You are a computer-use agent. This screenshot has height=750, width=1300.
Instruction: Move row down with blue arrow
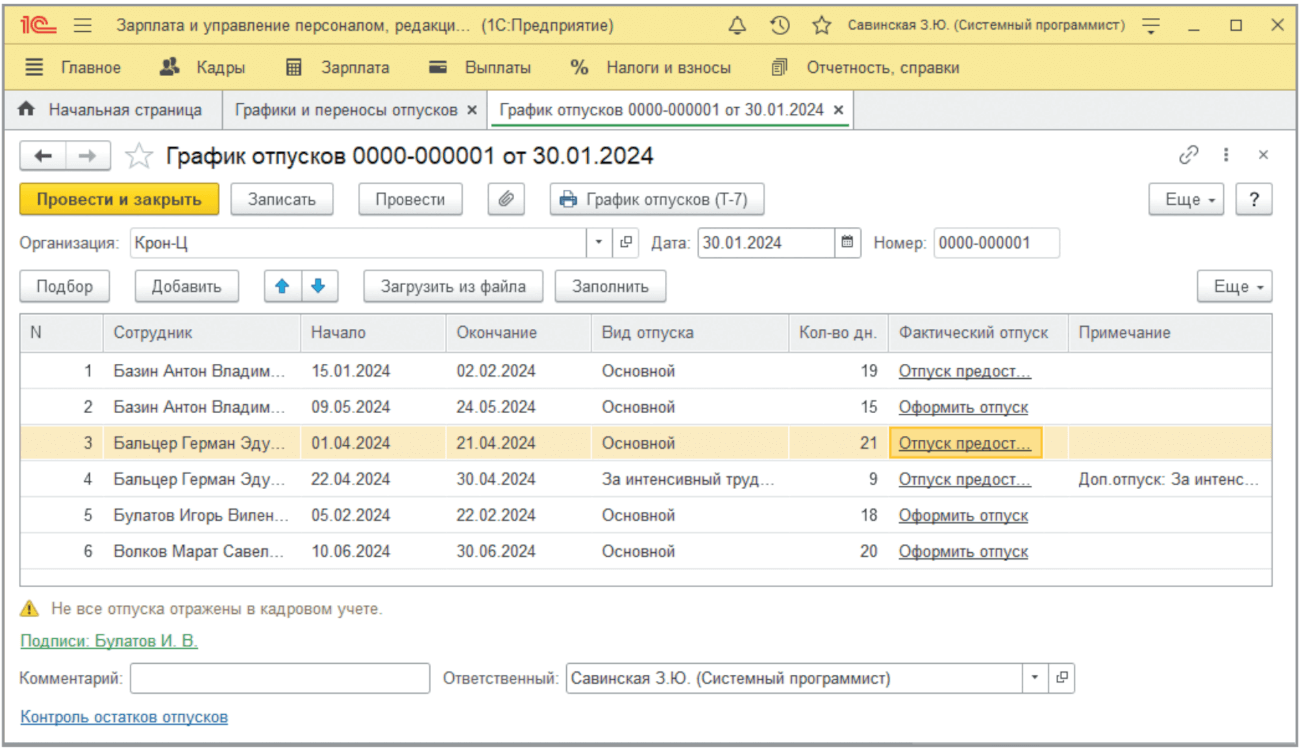(318, 286)
